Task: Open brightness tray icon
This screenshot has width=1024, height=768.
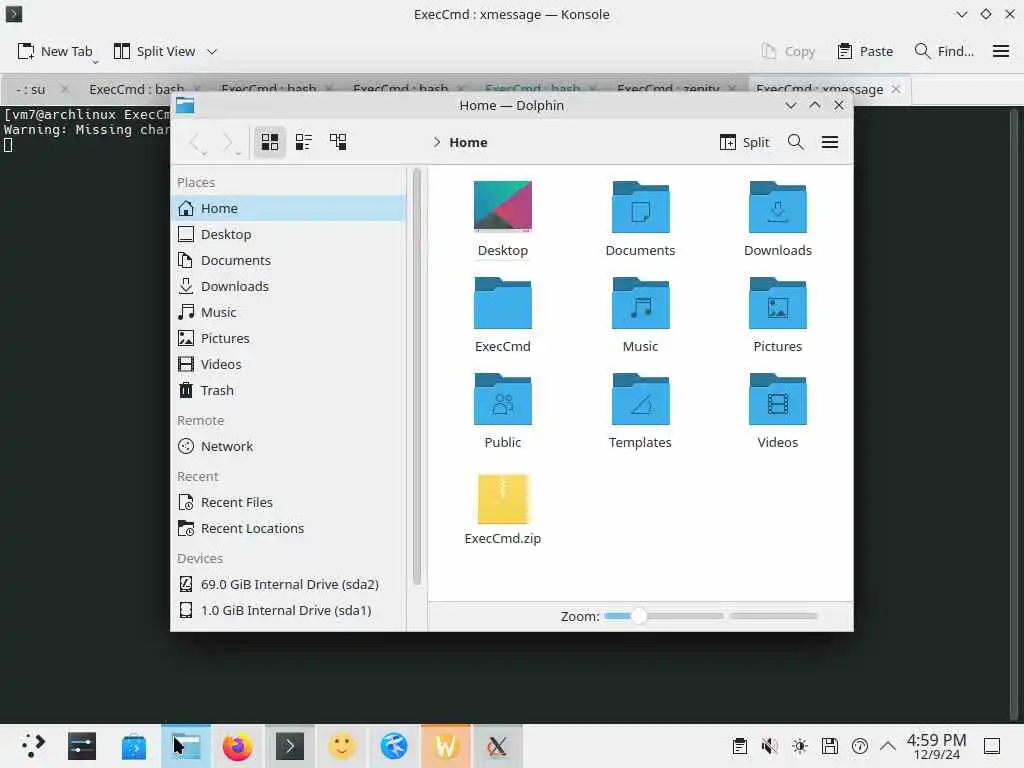Action: tap(799, 746)
